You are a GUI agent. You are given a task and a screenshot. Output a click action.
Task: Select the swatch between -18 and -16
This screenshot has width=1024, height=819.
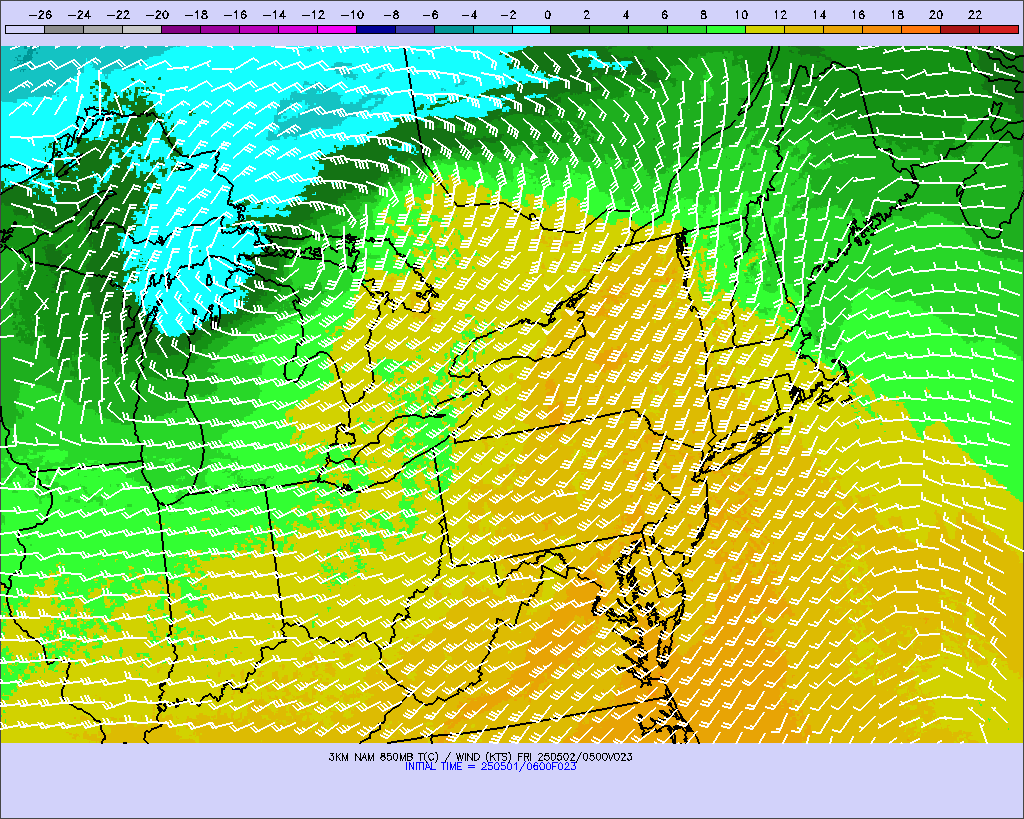tap(220, 29)
